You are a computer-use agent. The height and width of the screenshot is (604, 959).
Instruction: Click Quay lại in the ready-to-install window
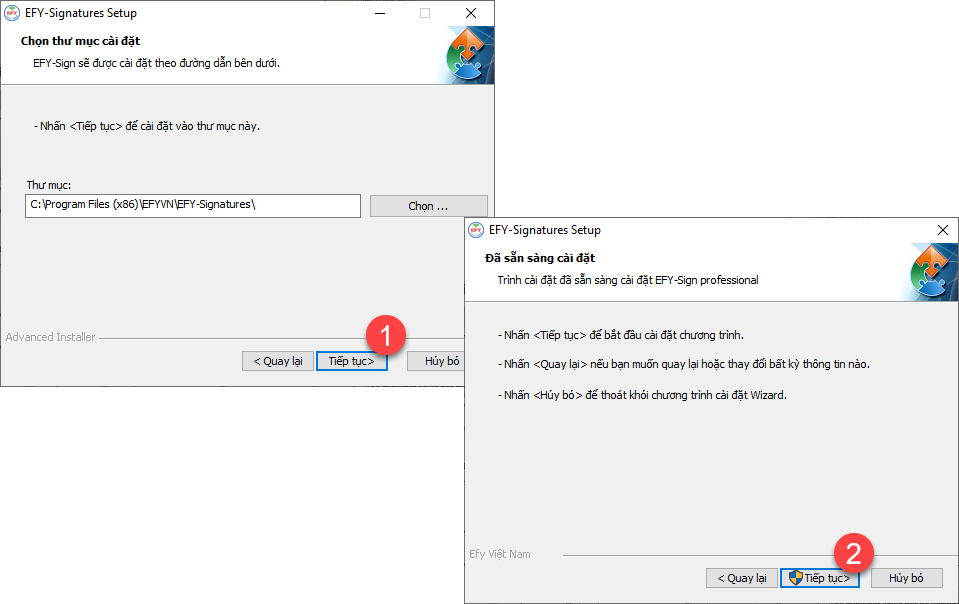pyautogui.click(x=742, y=578)
